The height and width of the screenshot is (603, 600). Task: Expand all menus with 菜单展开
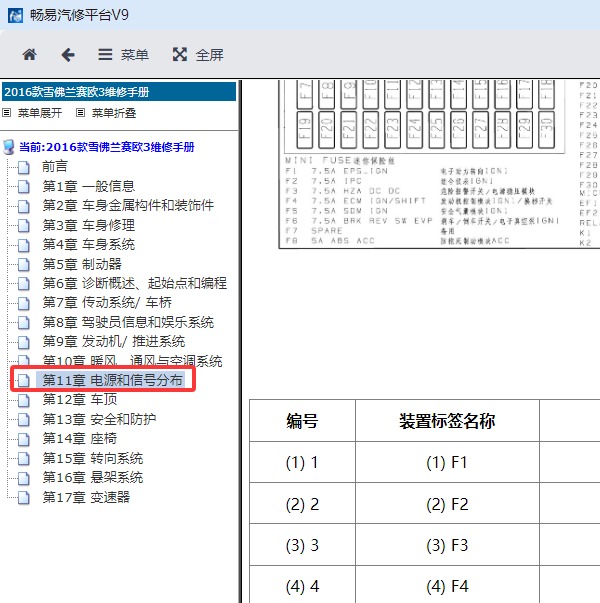32,113
